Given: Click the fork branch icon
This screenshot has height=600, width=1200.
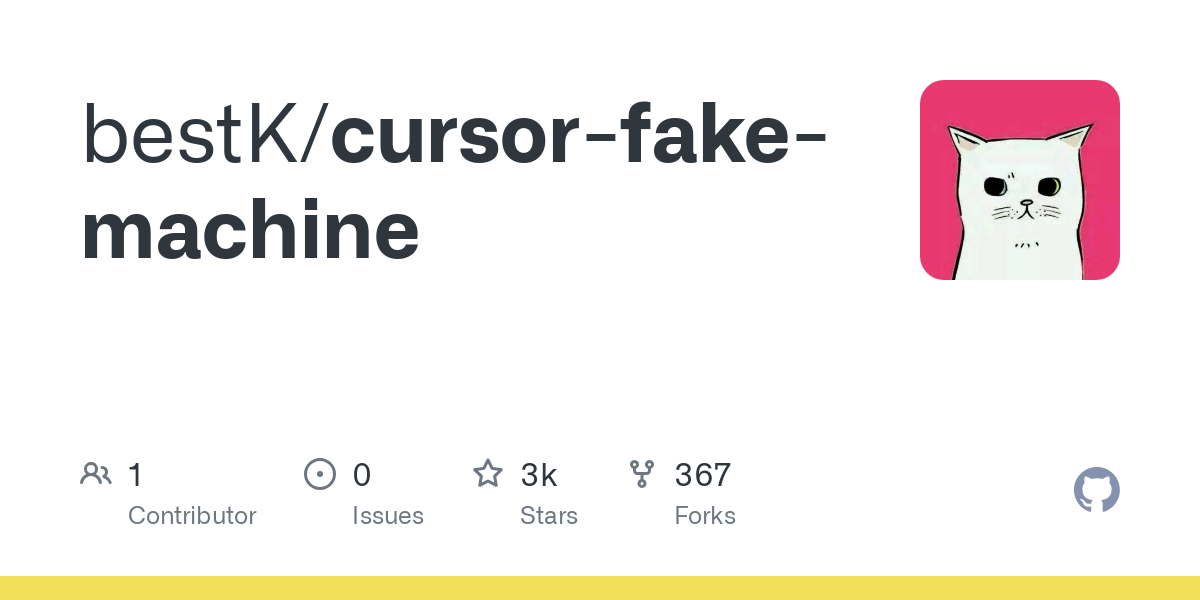Looking at the screenshot, I should click(642, 473).
